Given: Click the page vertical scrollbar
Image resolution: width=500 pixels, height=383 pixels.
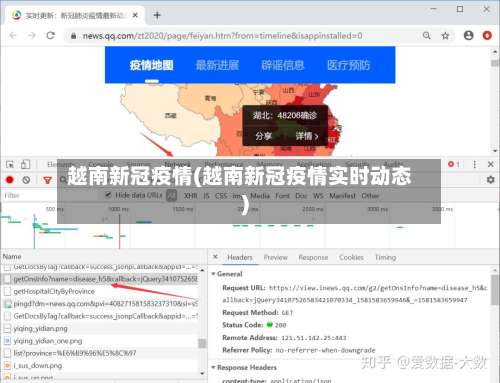Looking at the screenshot, I should 495,100.
